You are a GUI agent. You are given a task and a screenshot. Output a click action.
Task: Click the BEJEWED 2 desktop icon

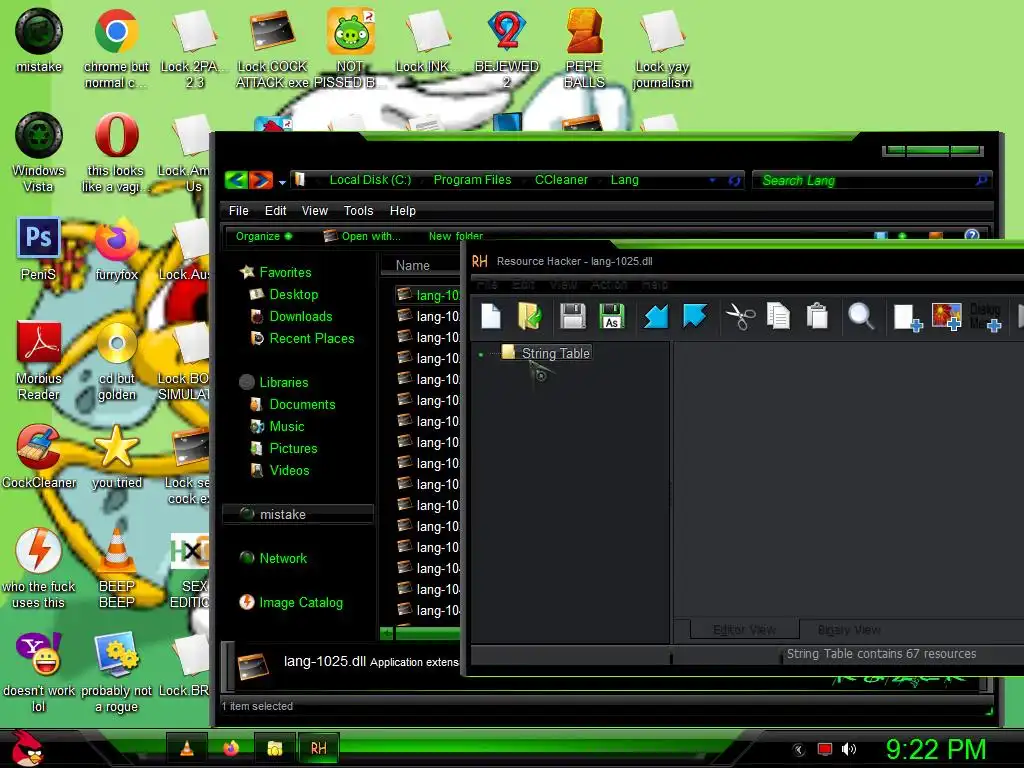507,50
